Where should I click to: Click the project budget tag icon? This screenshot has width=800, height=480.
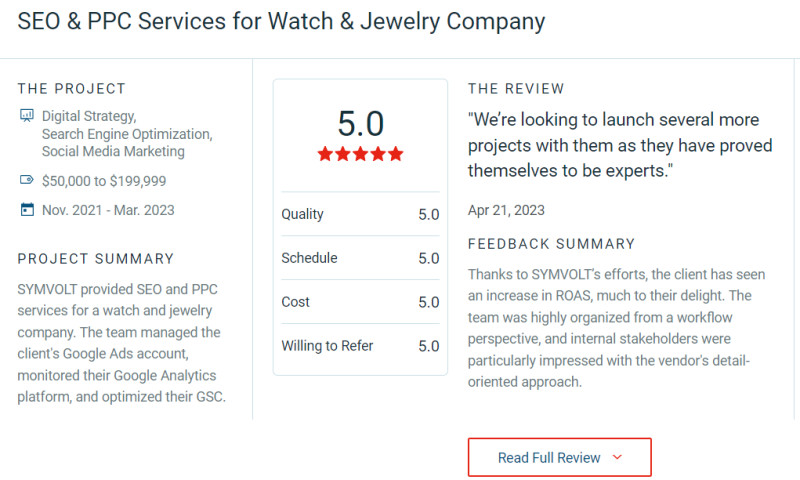[x=27, y=181]
